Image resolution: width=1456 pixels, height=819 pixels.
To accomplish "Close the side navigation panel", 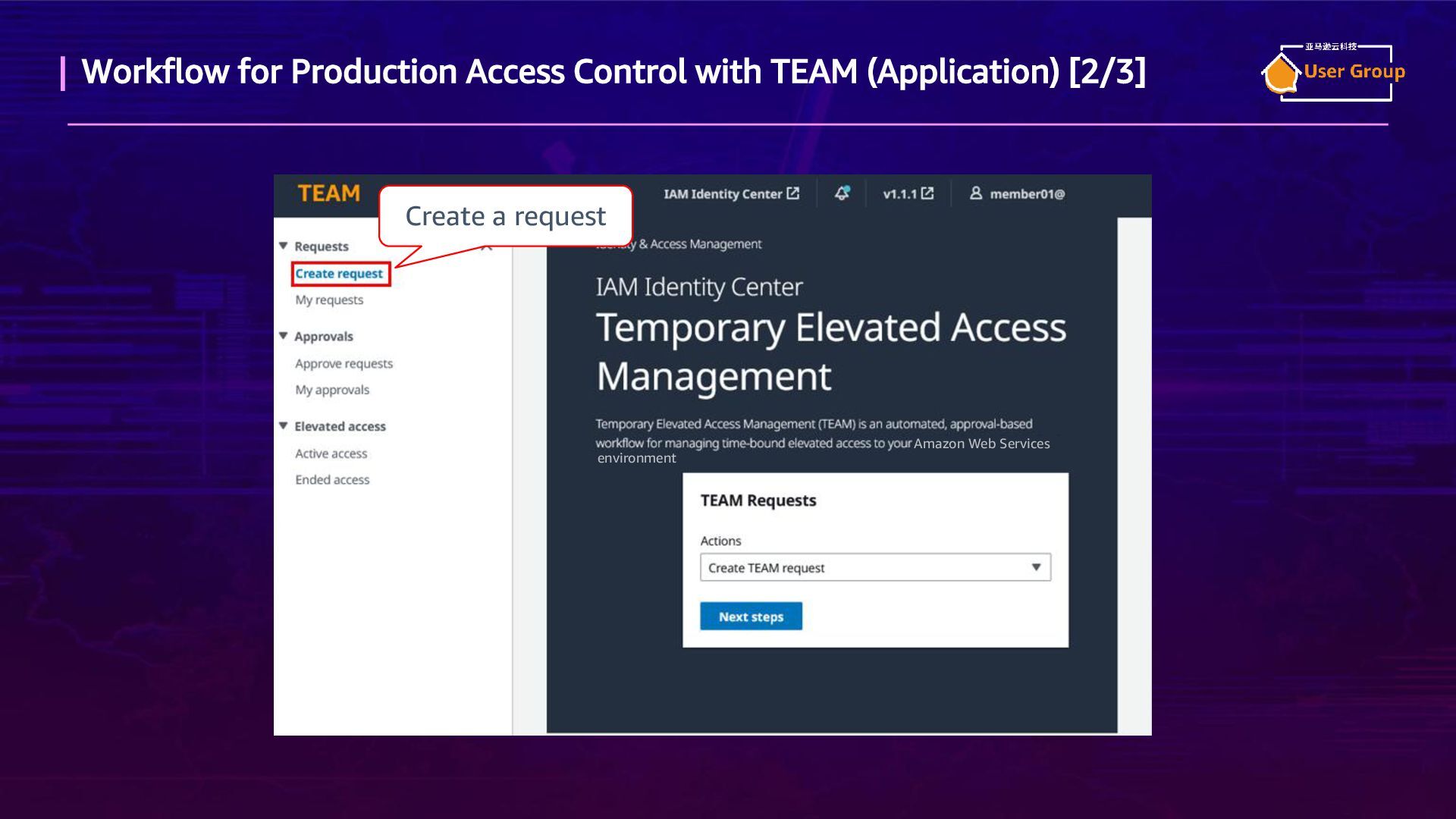I will (x=487, y=247).
